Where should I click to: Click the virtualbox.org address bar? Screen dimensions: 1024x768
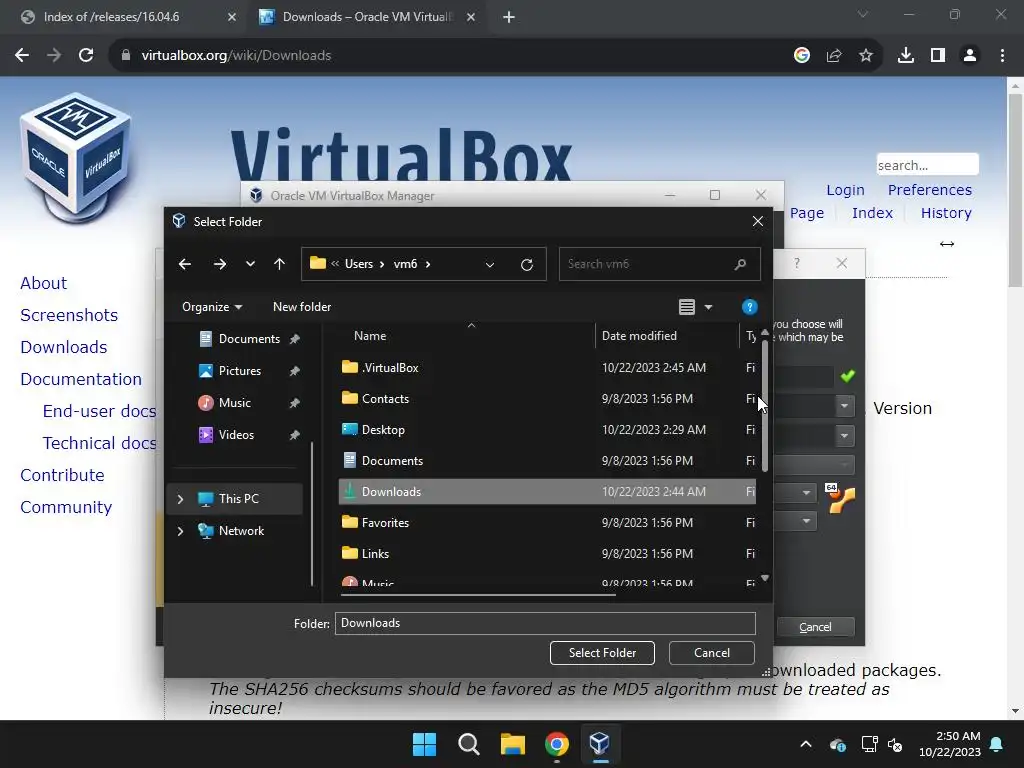coord(451,56)
